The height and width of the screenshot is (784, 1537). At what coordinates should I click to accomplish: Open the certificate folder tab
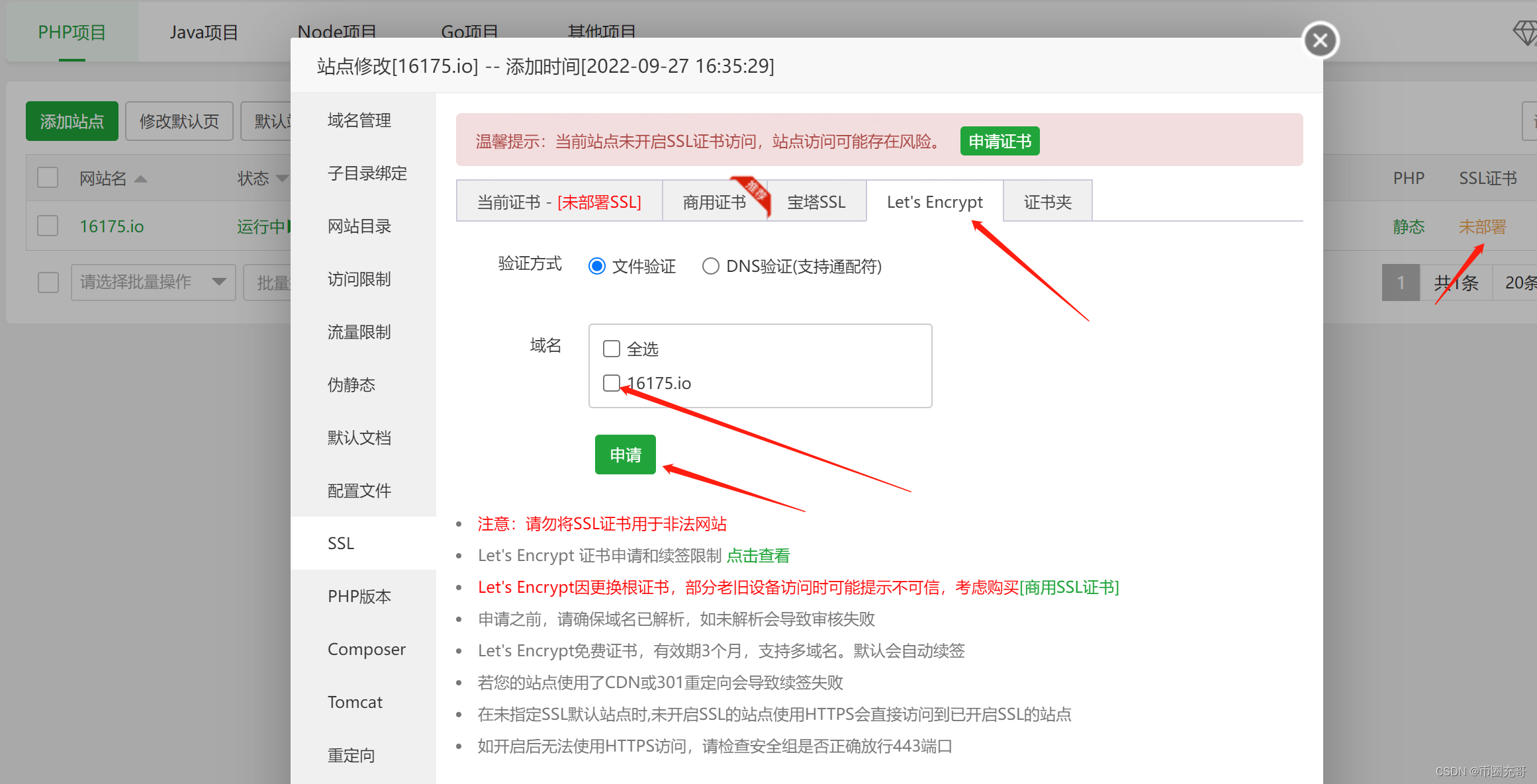[1047, 202]
